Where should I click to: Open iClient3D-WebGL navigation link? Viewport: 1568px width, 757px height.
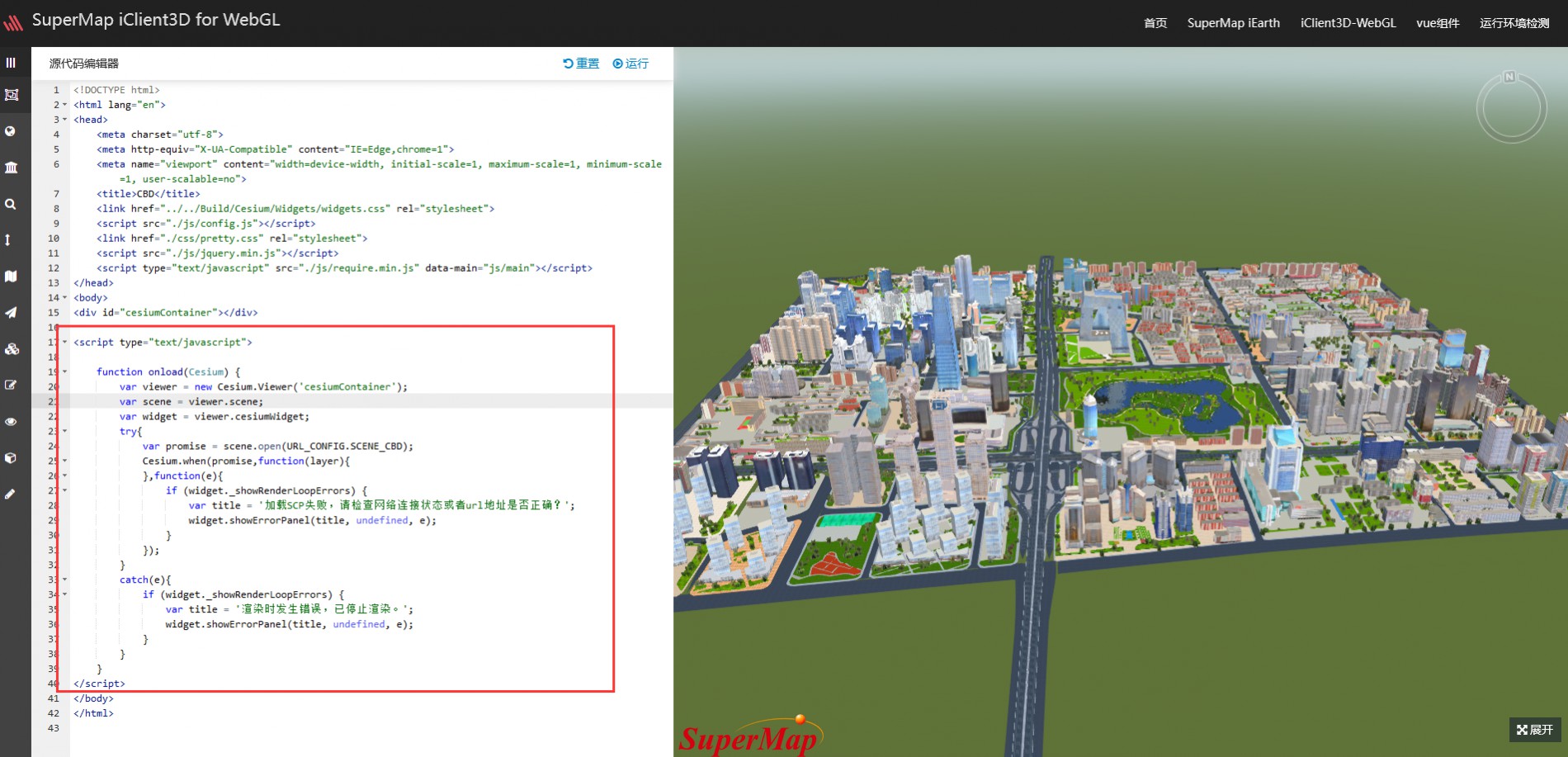(1348, 23)
